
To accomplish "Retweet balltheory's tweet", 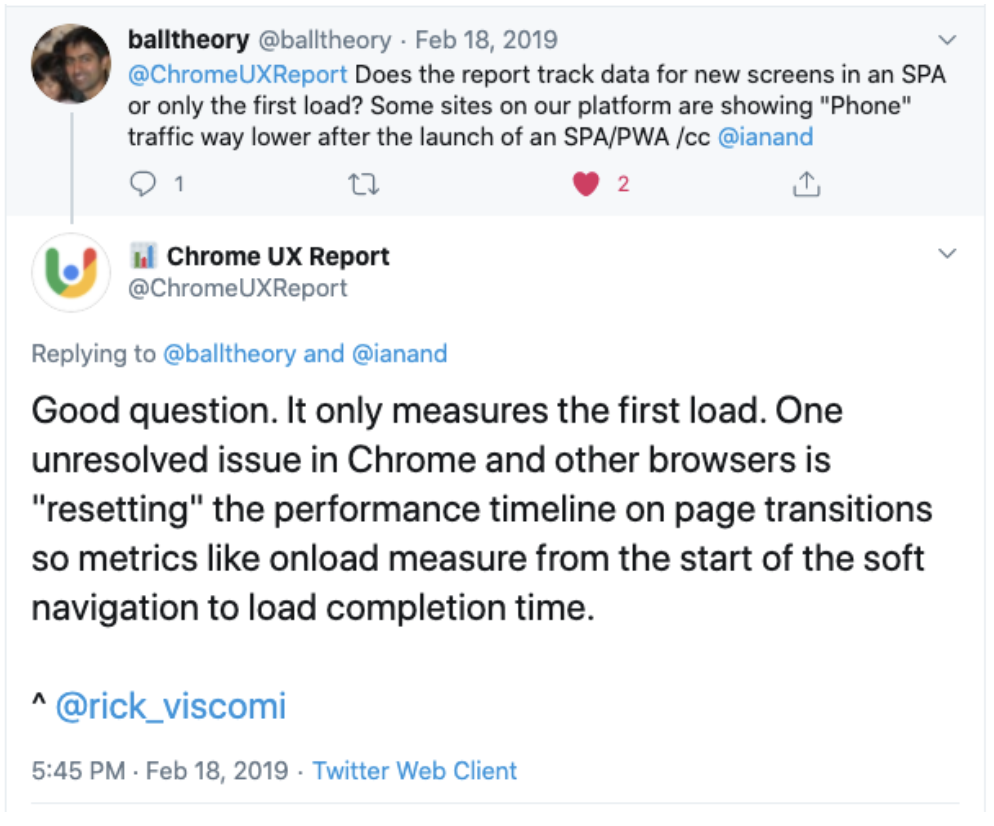I will point(364,184).
